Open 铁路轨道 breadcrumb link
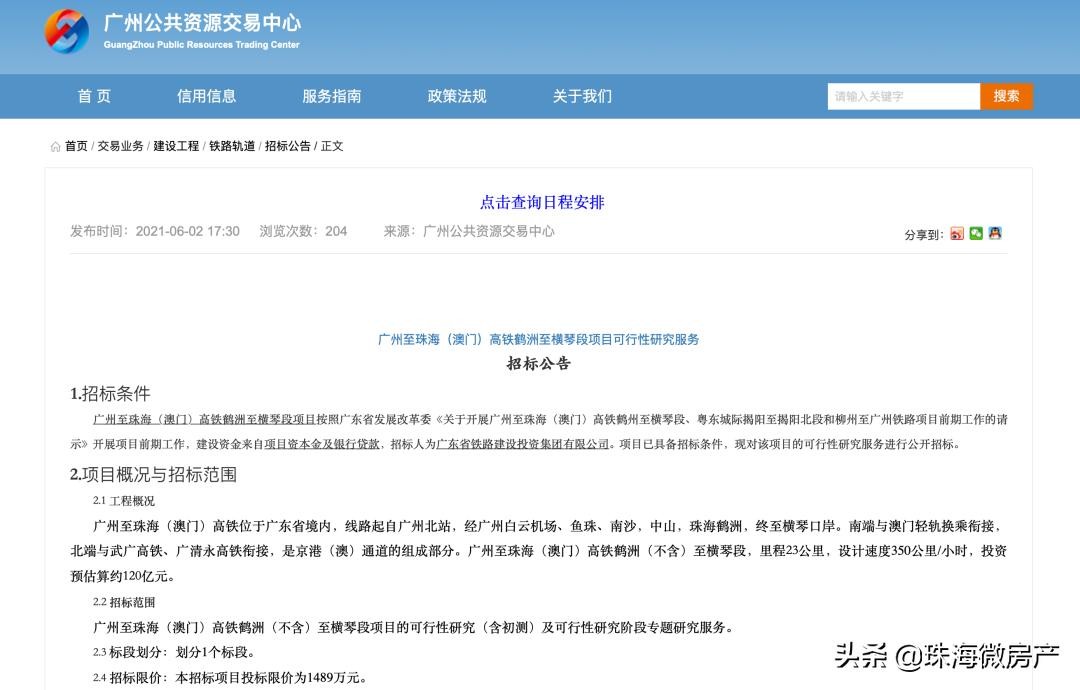1080x690 pixels. (x=232, y=146)
